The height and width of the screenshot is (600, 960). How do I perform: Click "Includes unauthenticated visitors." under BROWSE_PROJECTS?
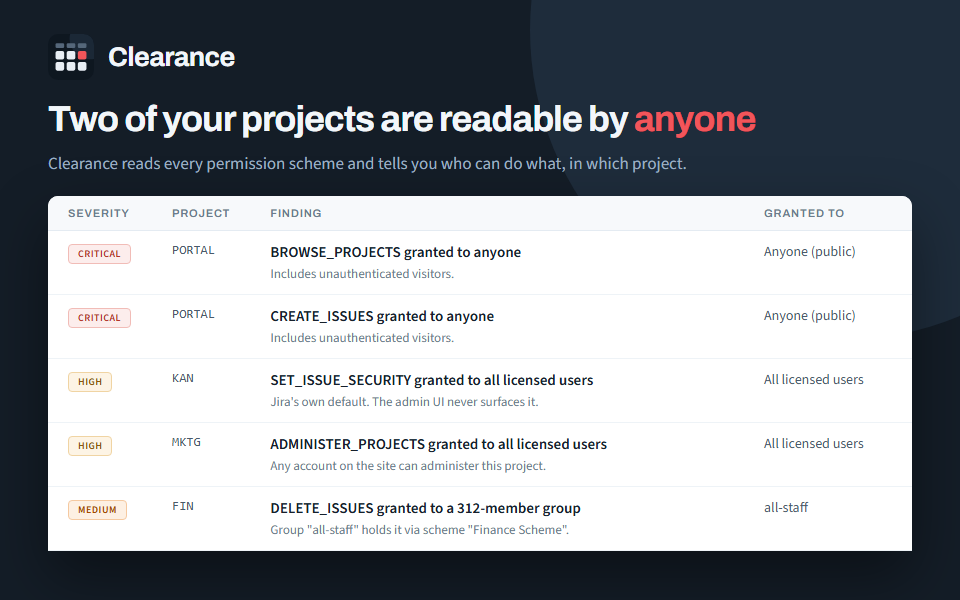[x=362, y=274]
